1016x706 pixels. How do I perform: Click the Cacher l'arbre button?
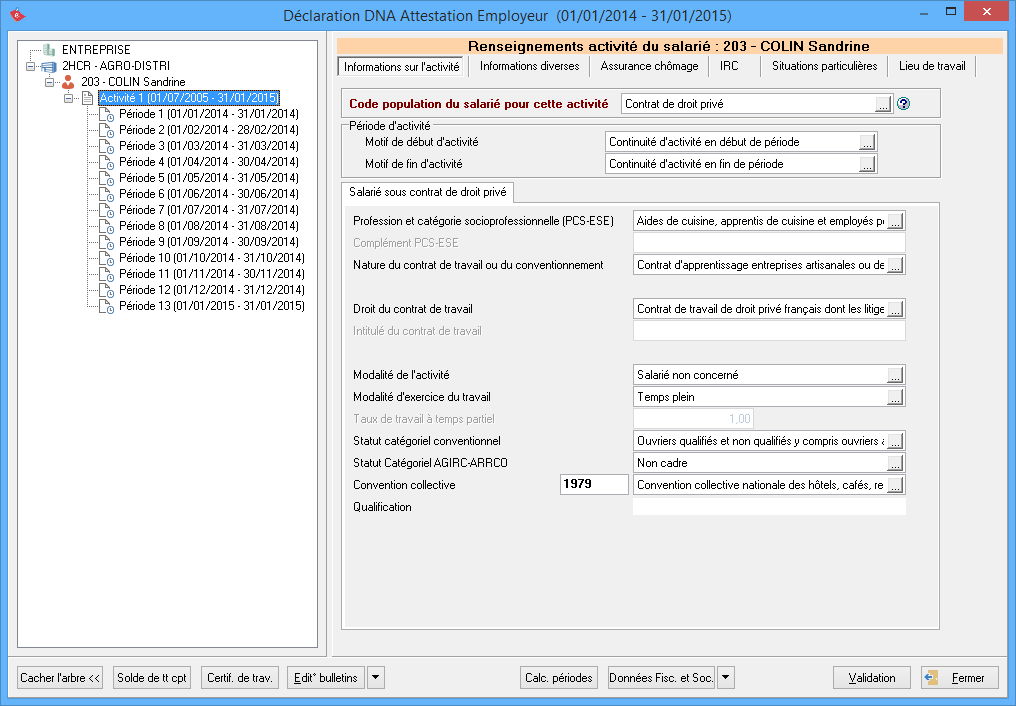click(x=61, y=677)
